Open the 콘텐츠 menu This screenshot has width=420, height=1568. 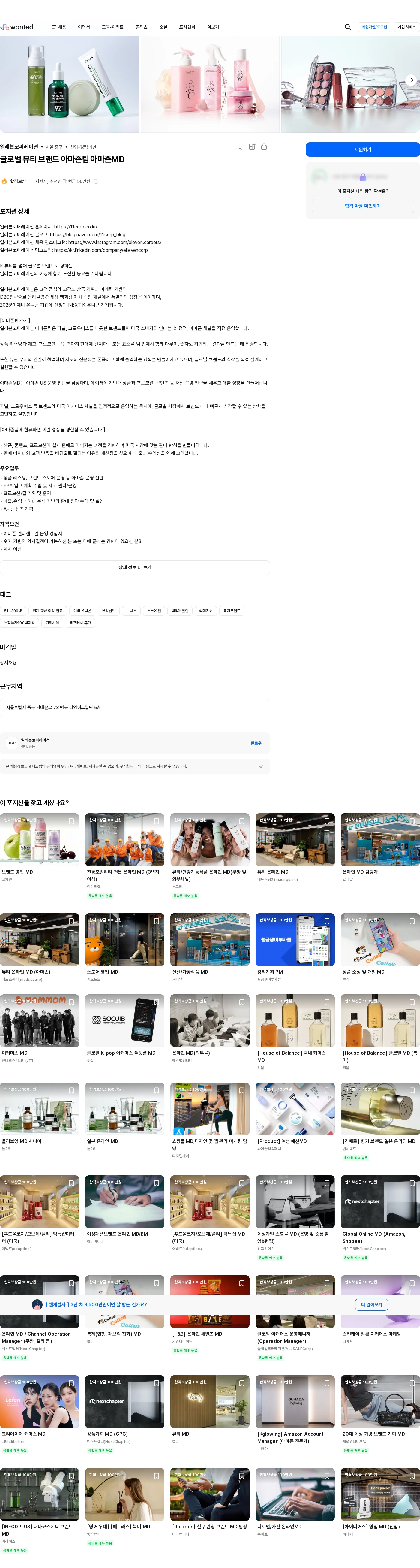tap(141, 27)
